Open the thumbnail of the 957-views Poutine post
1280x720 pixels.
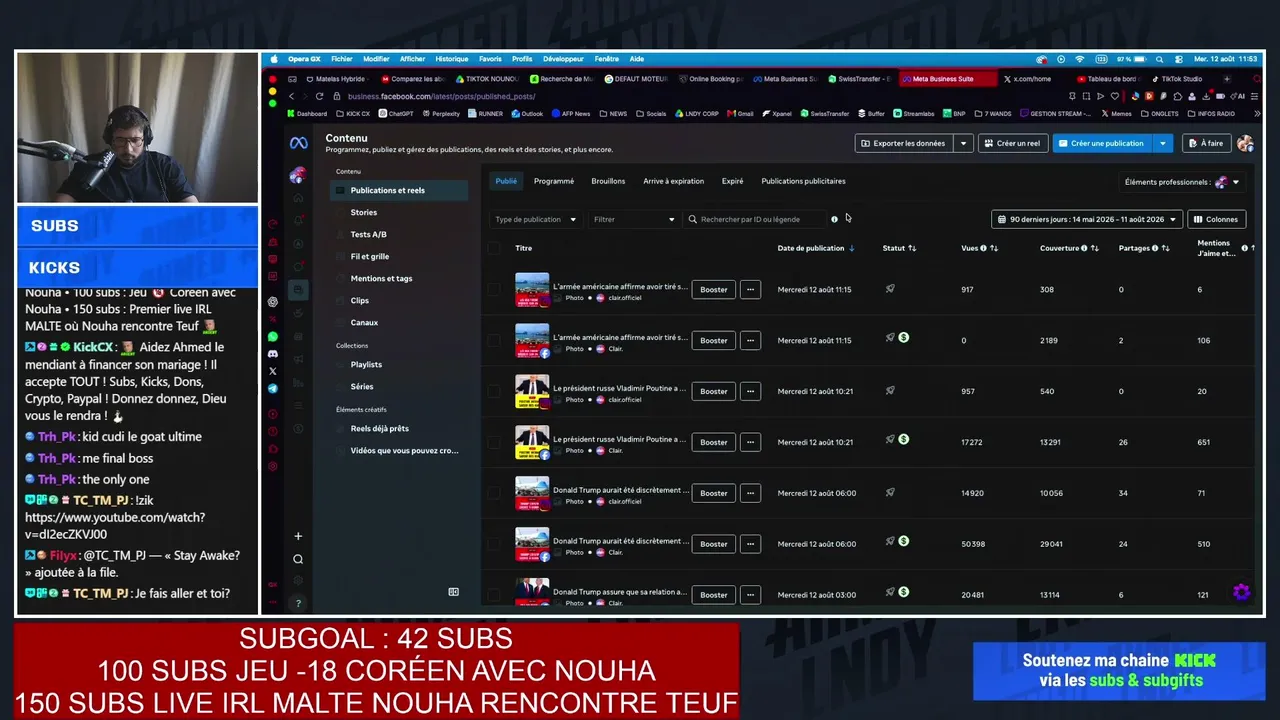click(532, 391)
